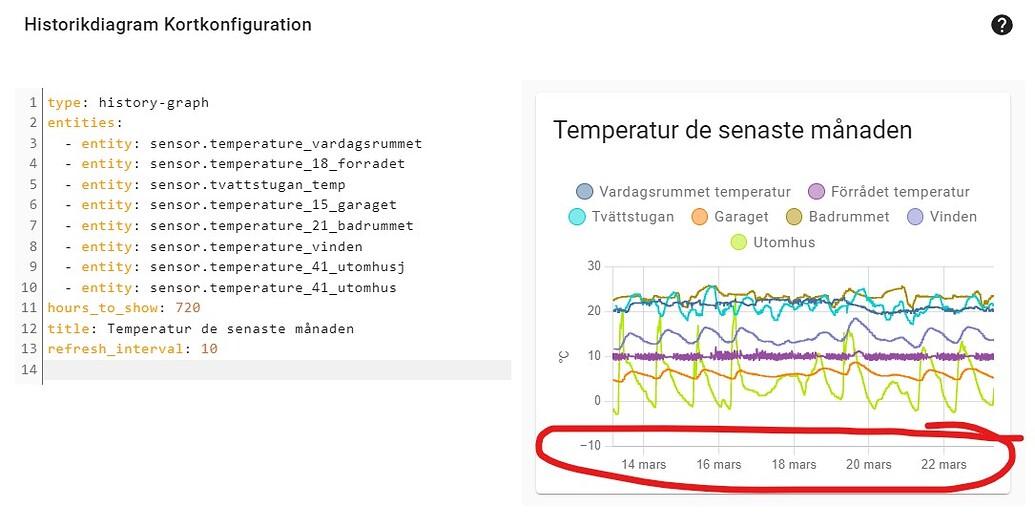Toggle Vardagsrummet temperatur legend circle
The height and width of the screenshot is (526, 1035).
[x=585, y=192]
